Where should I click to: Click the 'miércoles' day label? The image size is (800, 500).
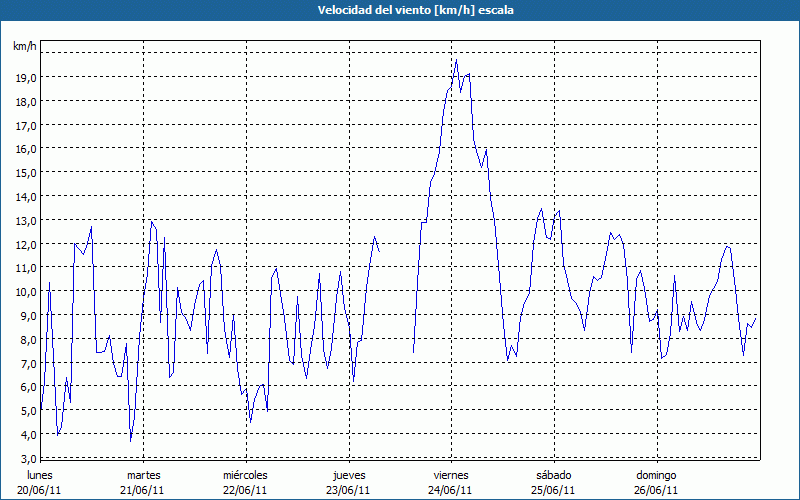[x=245, y=475]
